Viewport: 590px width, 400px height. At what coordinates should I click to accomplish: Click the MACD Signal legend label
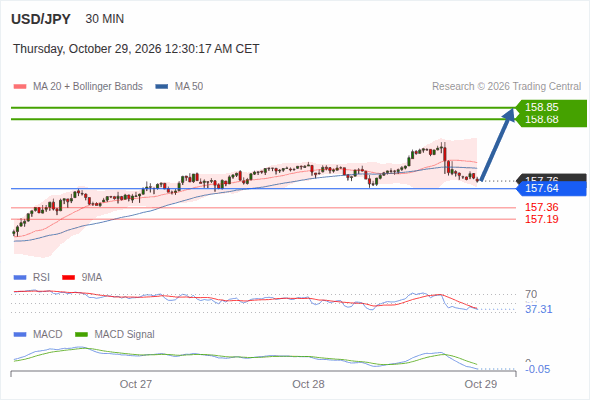point(125,334)
